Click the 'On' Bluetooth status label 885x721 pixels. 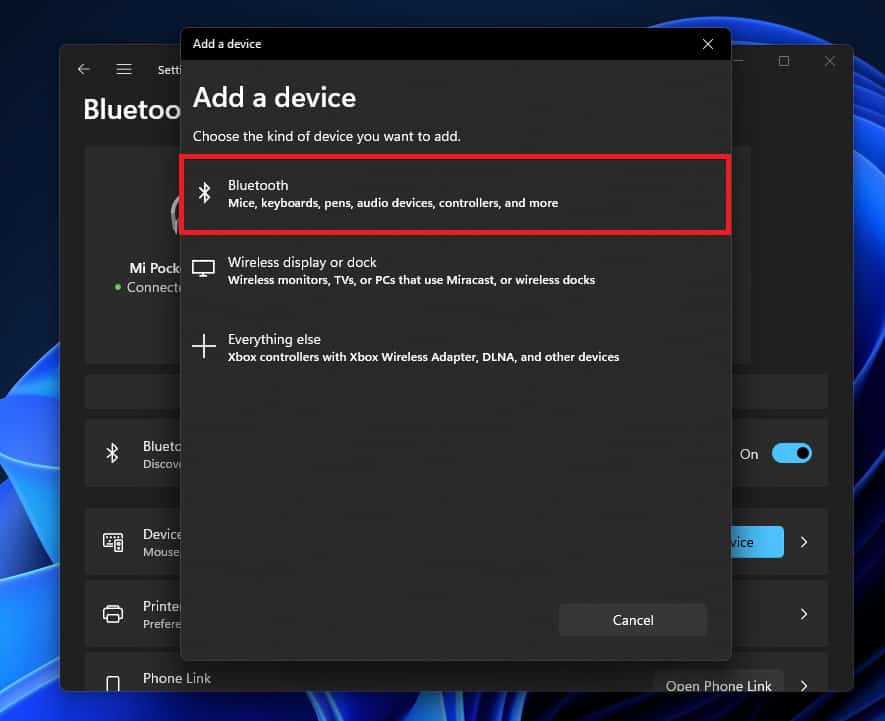[749, 455]
